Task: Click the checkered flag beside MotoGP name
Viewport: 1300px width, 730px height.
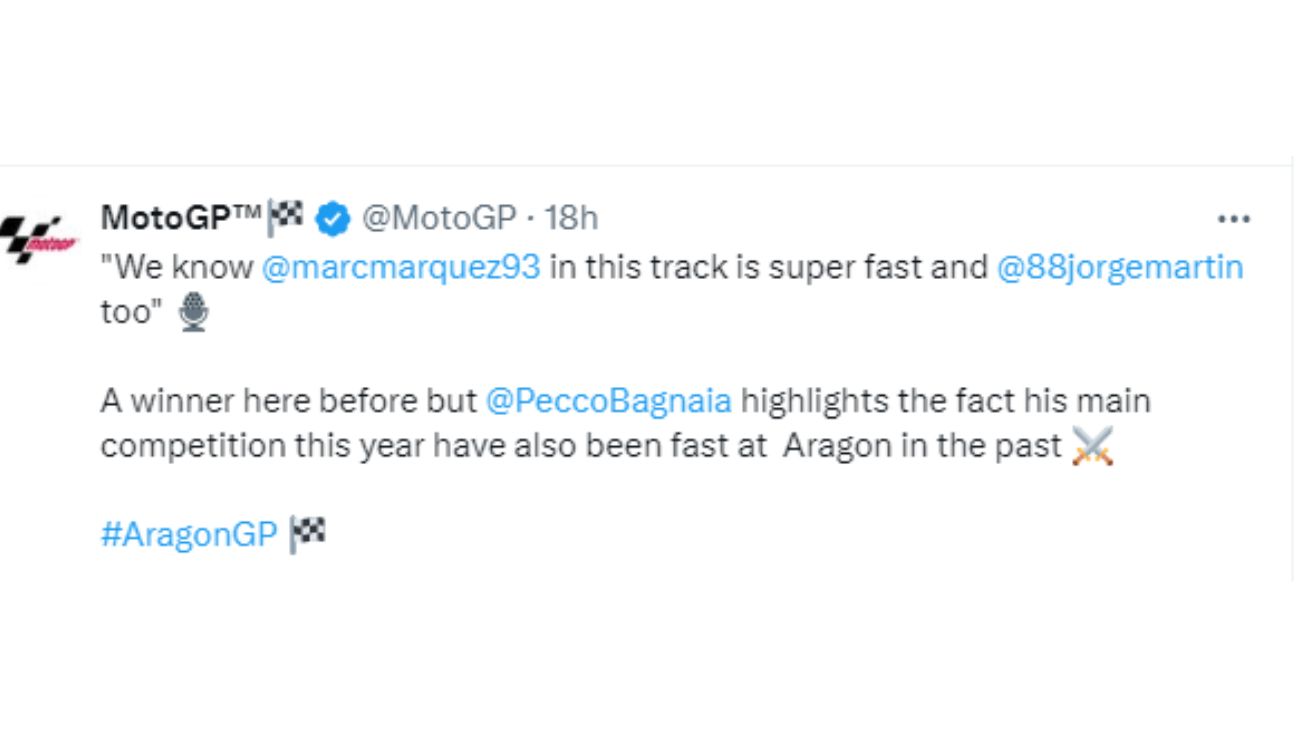Action: point(287,216)
